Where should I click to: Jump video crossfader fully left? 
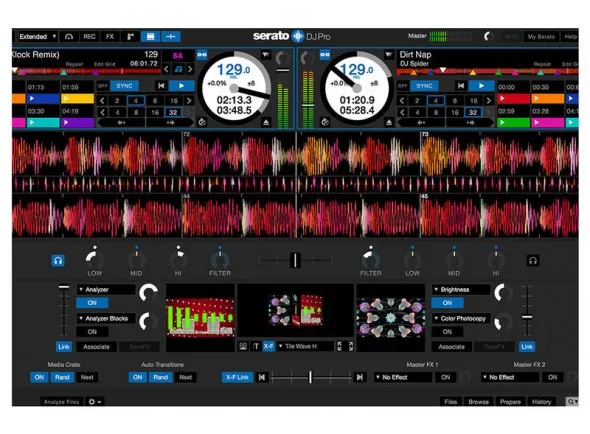[262, 377]
